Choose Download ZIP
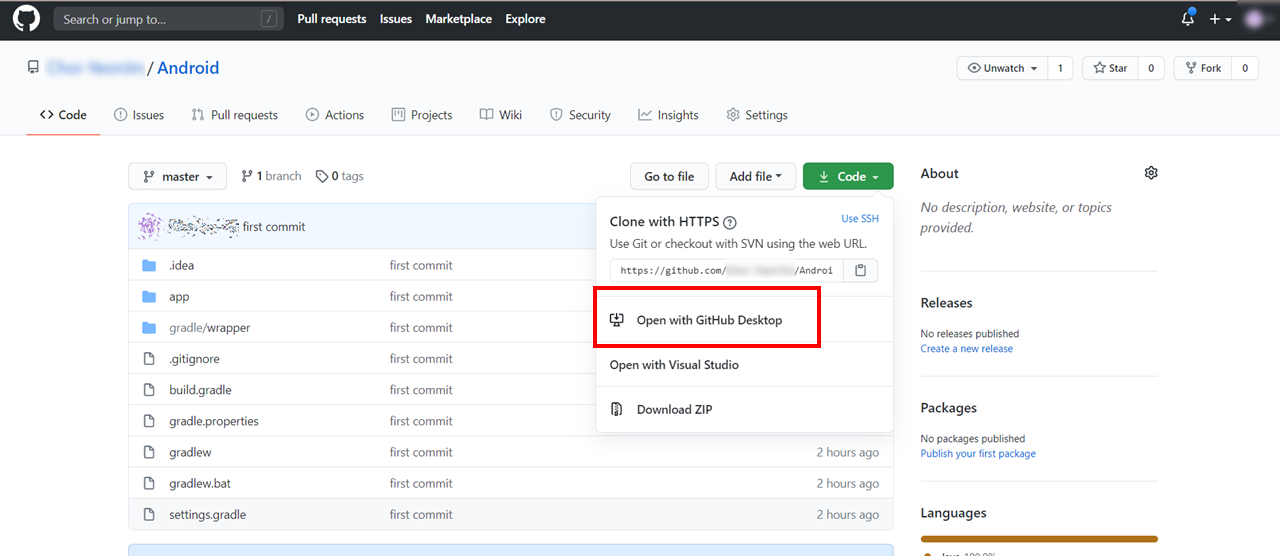The width and height of the screenshot is (1280, 556). (x=744, y=409)
